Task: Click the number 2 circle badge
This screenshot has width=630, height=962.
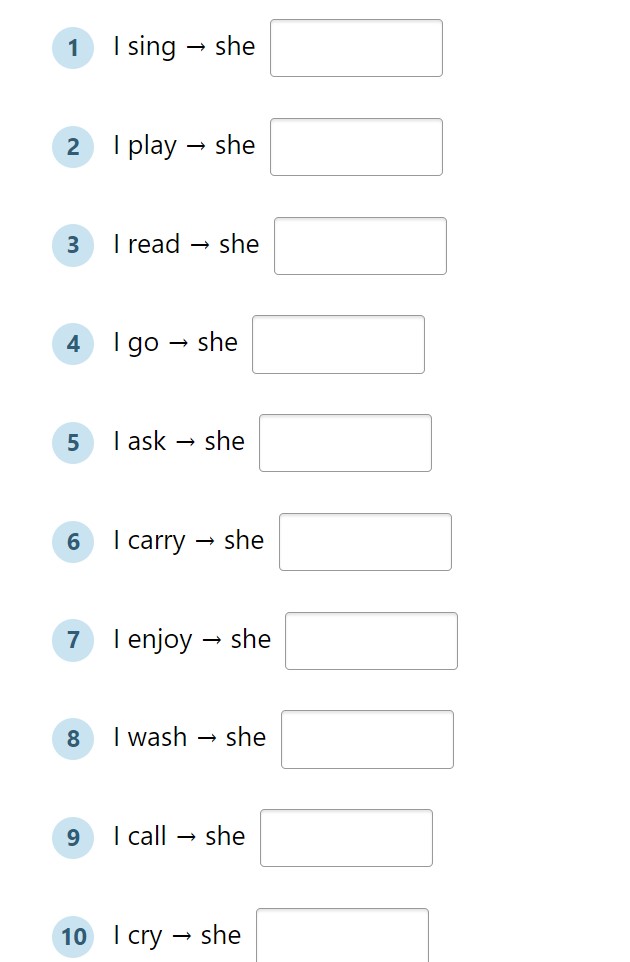Action: (x=73, y=147)
